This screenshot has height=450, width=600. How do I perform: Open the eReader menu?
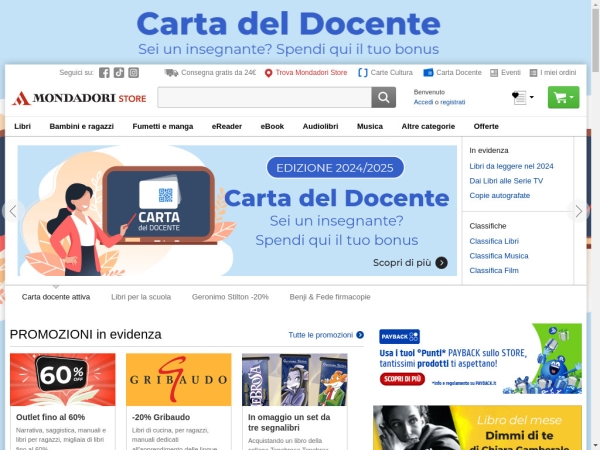[x=227, y=126]
